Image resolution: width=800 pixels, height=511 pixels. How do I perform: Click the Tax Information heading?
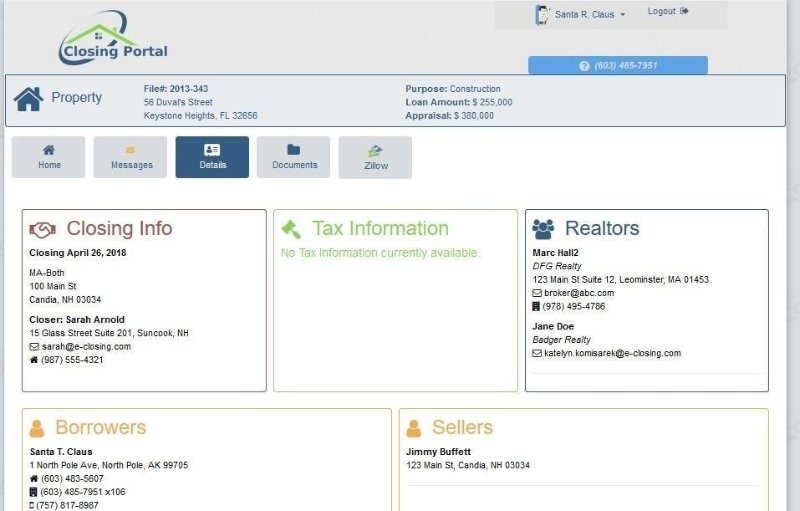tap(381, 228)
